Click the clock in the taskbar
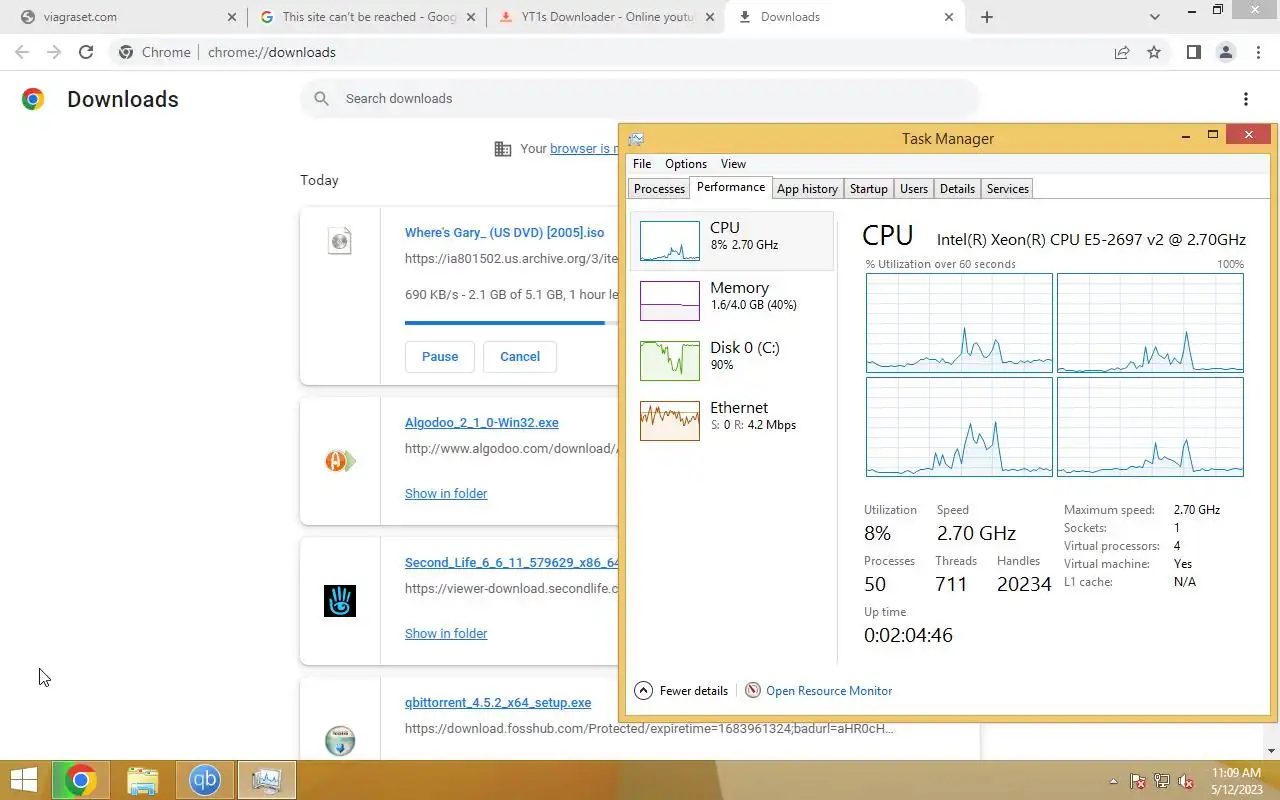The image size is (1280, 800). point(1237,781)
